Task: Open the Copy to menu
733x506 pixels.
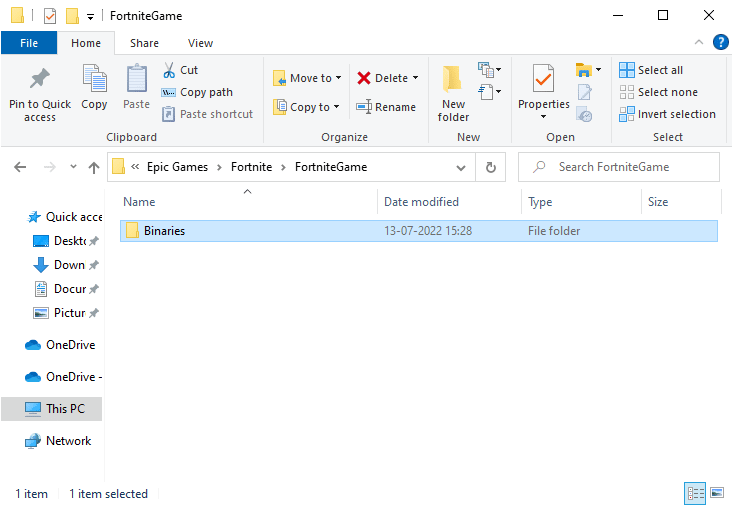Action: [x=306, y=107]
